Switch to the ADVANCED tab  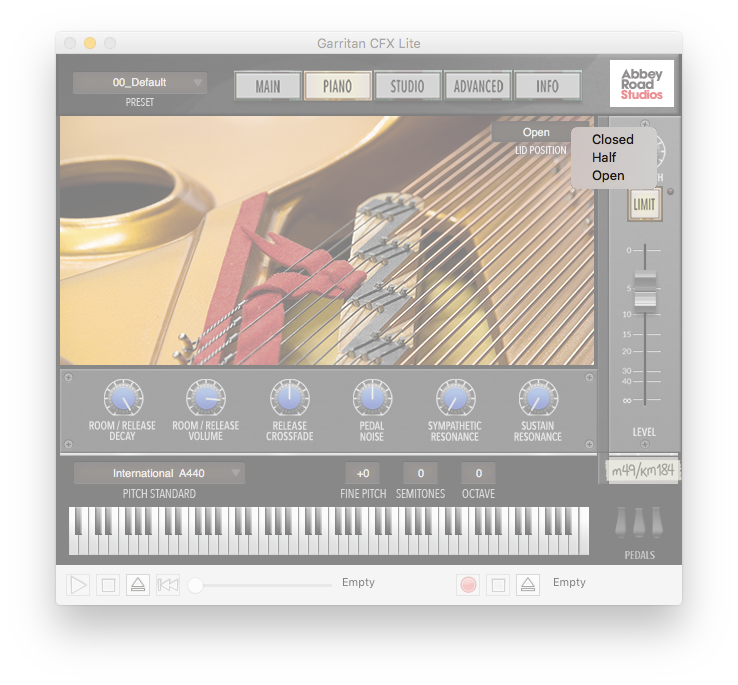pos(478,86)
